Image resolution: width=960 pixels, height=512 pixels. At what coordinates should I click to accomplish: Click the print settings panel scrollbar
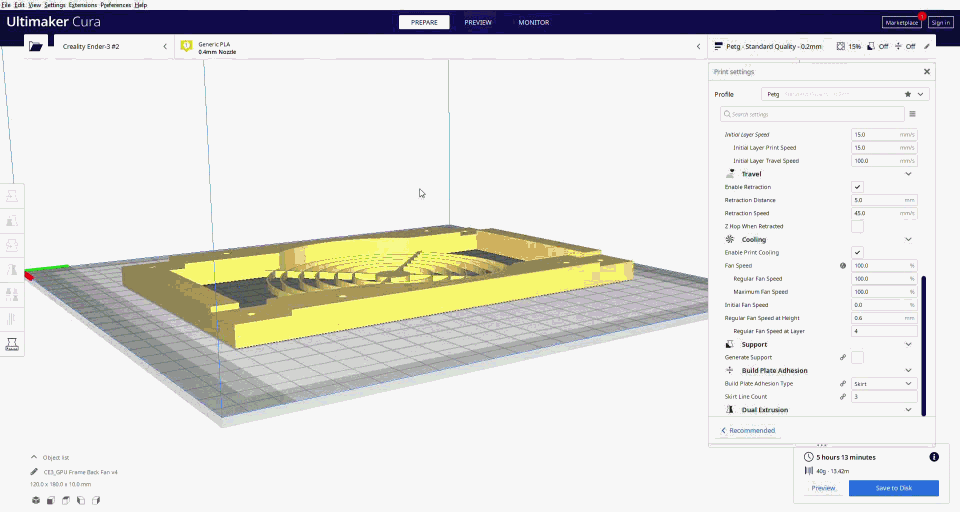(x=923, y=346)
